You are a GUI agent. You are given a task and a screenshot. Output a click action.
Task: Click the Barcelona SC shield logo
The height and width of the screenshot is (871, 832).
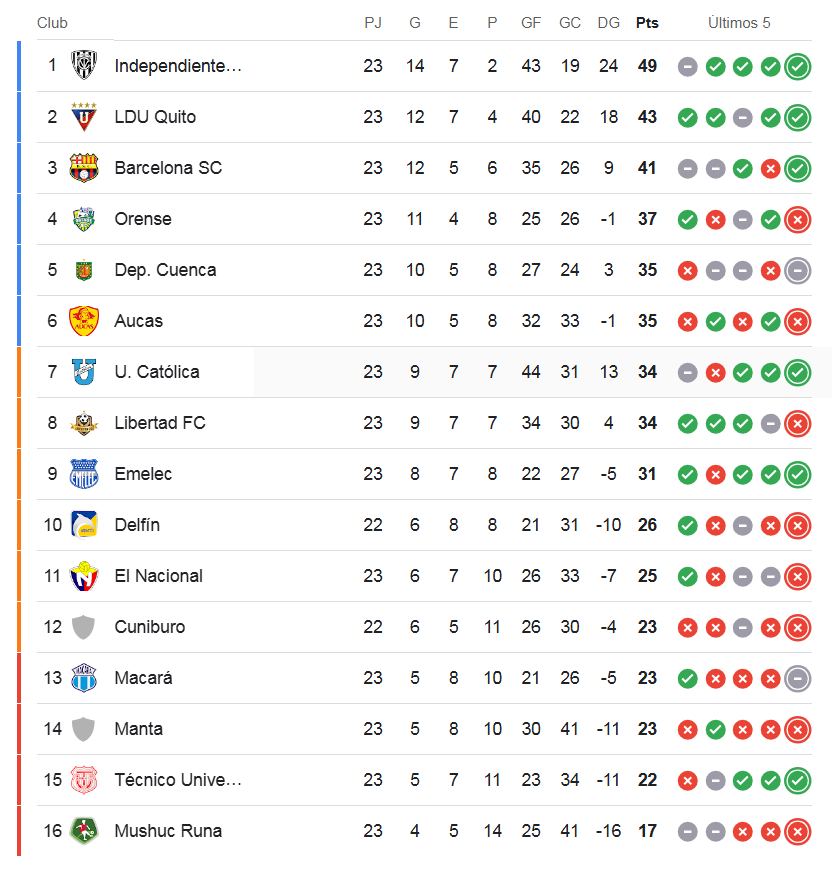[84, 168]
